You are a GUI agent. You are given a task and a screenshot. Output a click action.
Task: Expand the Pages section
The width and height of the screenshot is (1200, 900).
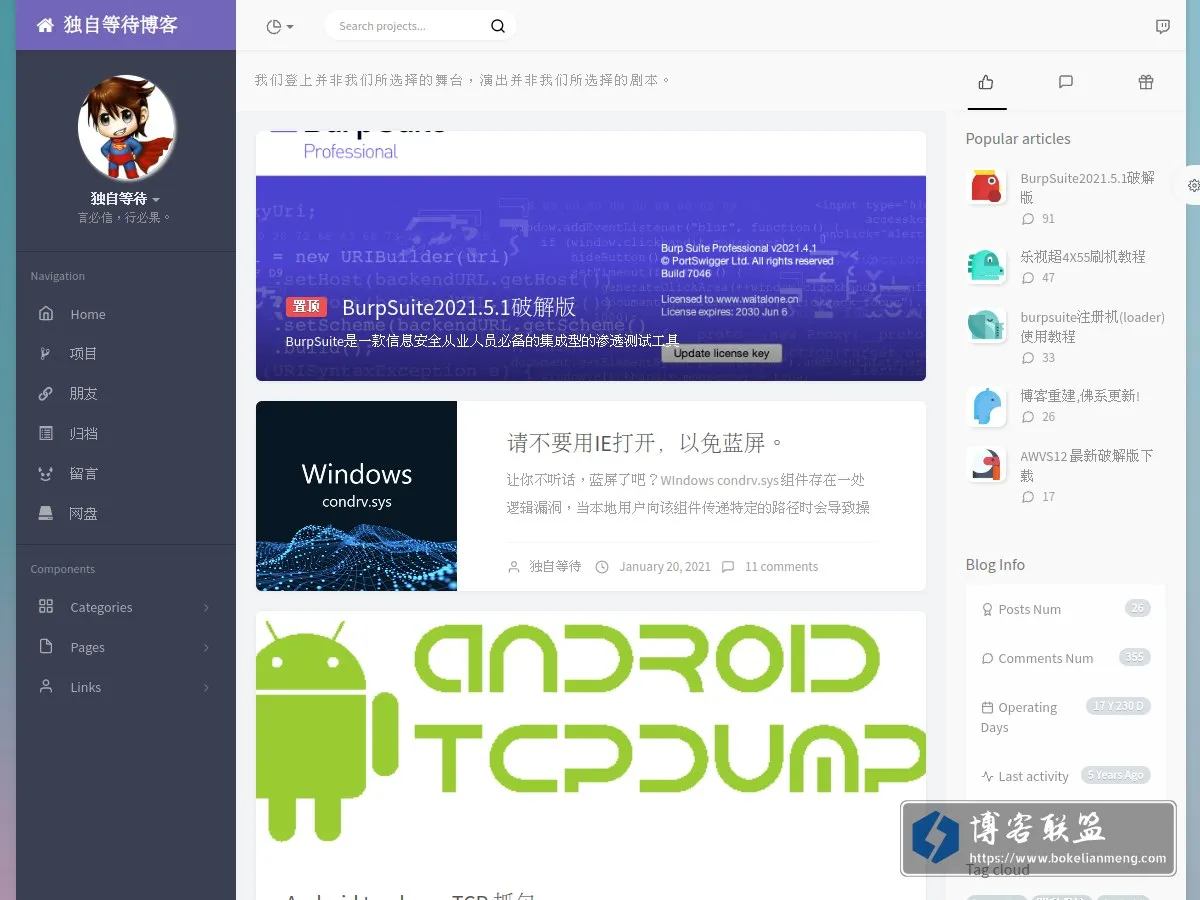126,647
